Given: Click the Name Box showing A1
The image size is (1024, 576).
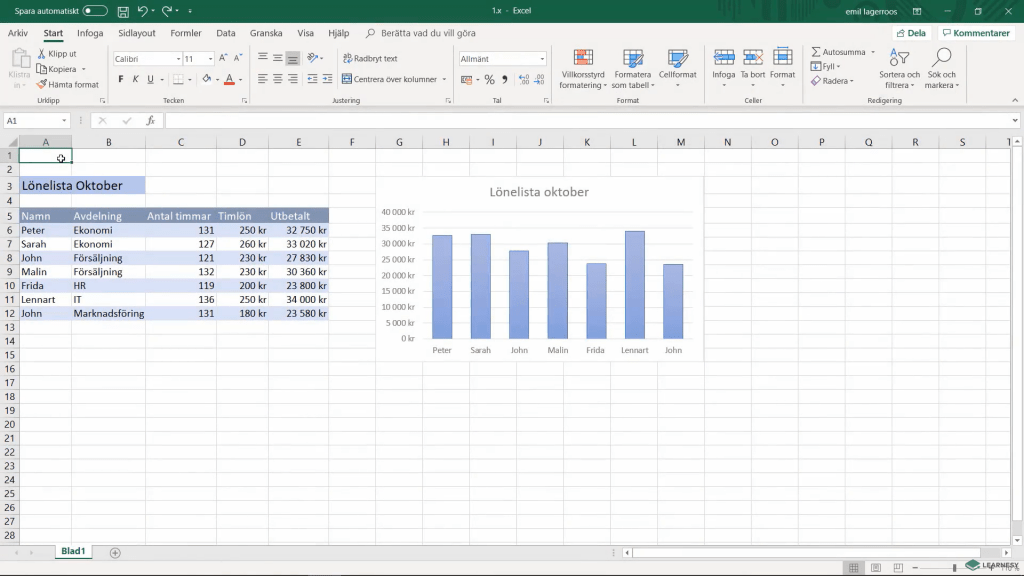Looking at the screenshot, I should (x=36, y=120).
